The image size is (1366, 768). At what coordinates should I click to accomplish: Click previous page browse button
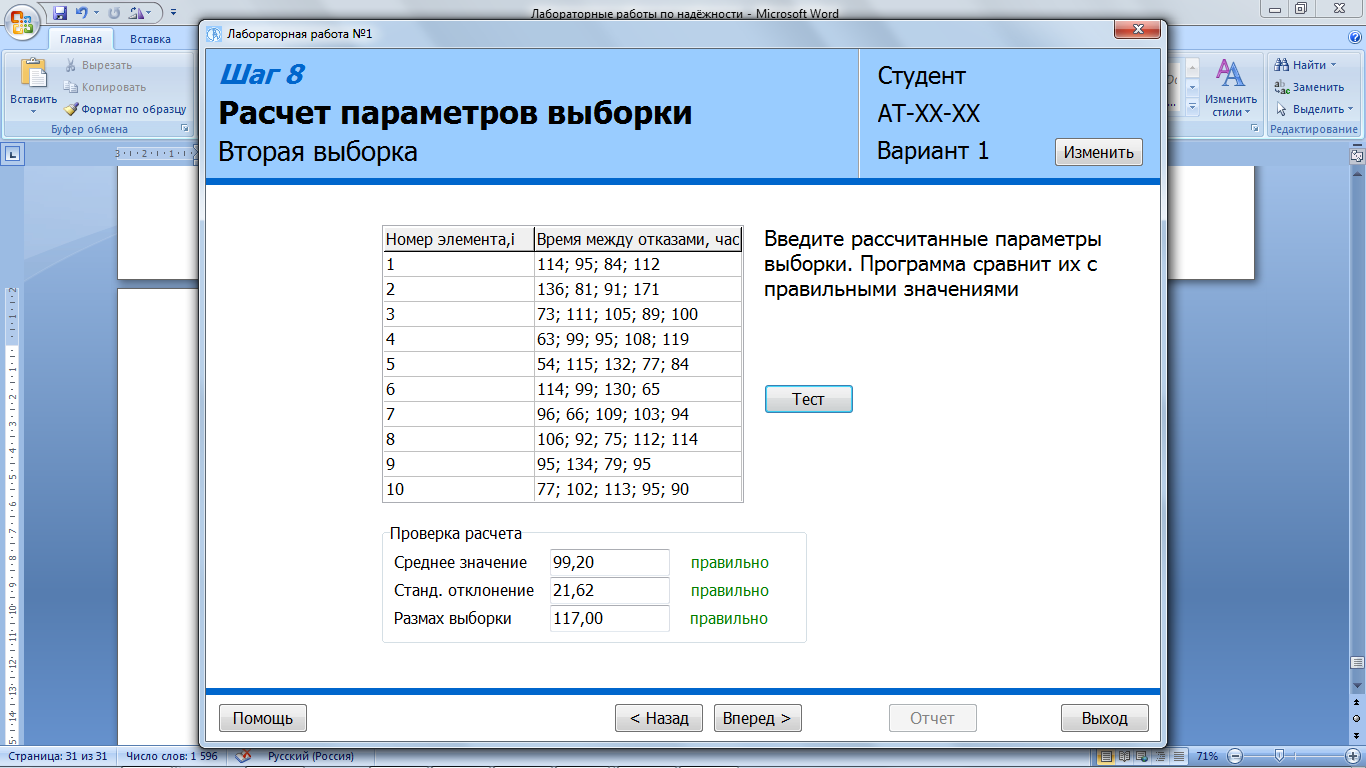click(1356, 704)
